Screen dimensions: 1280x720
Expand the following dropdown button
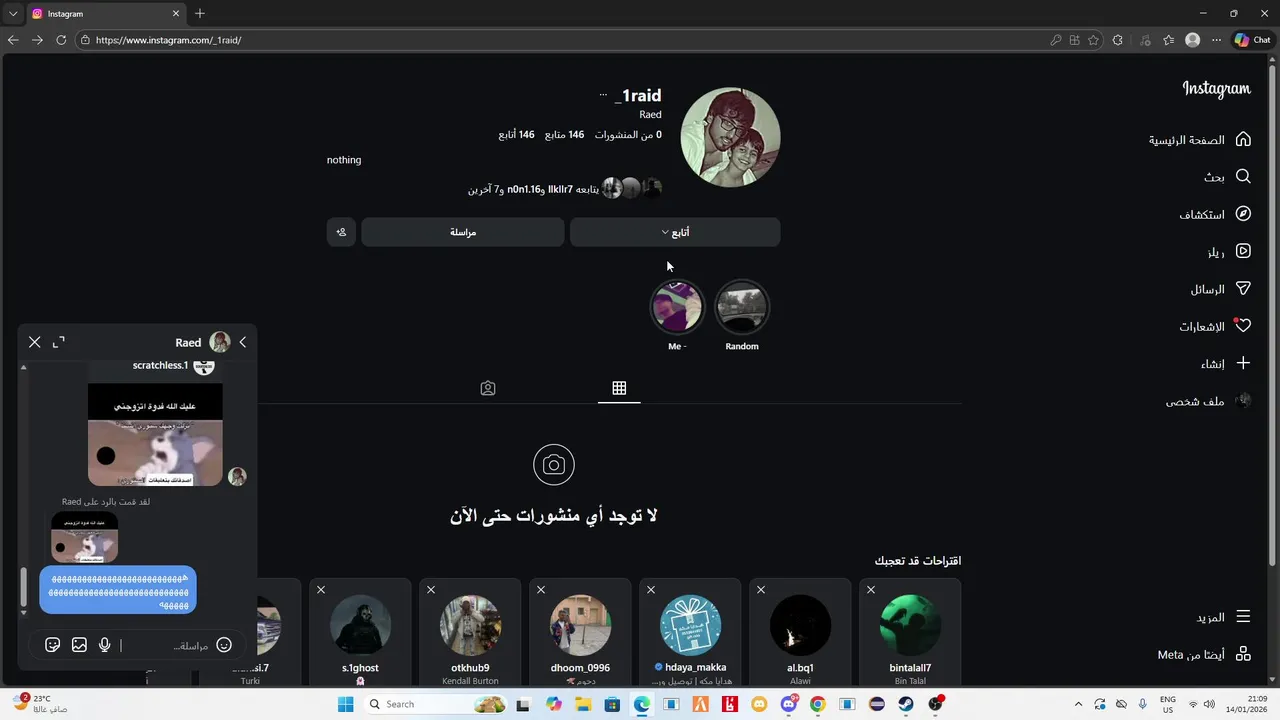click(x=675, y=232)
